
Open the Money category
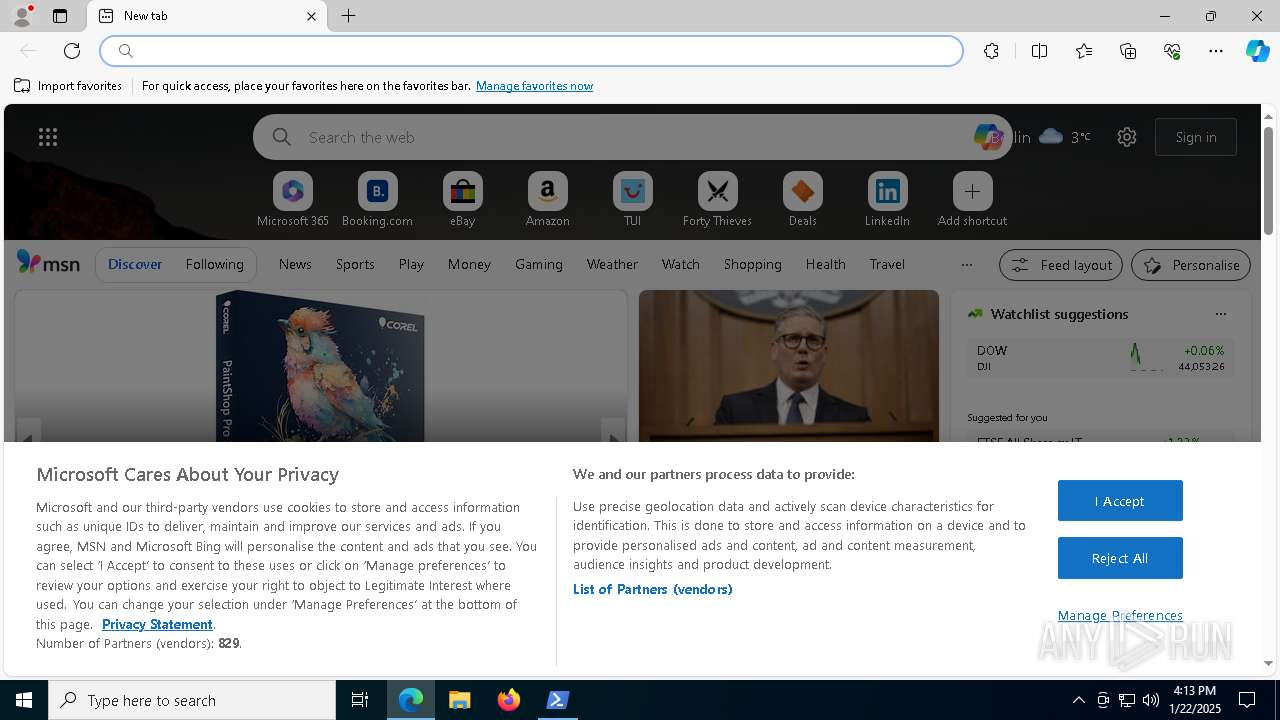(x=469, y=264)
